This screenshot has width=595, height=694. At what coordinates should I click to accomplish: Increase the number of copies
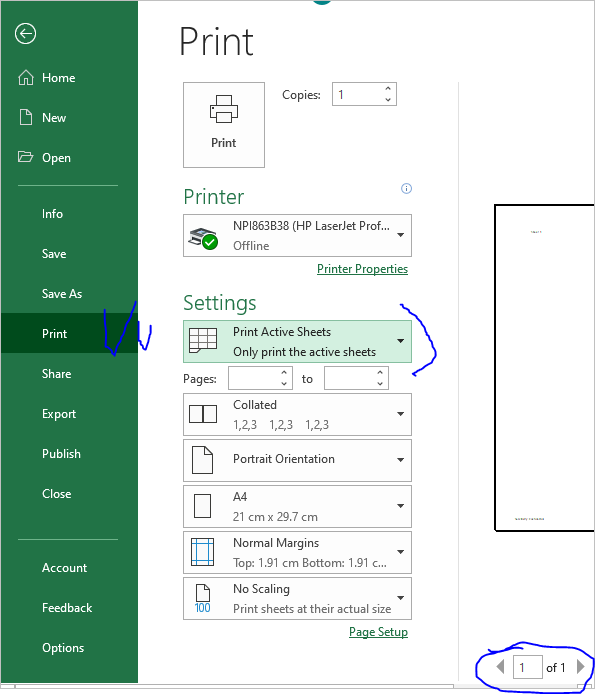coord(388,89)
